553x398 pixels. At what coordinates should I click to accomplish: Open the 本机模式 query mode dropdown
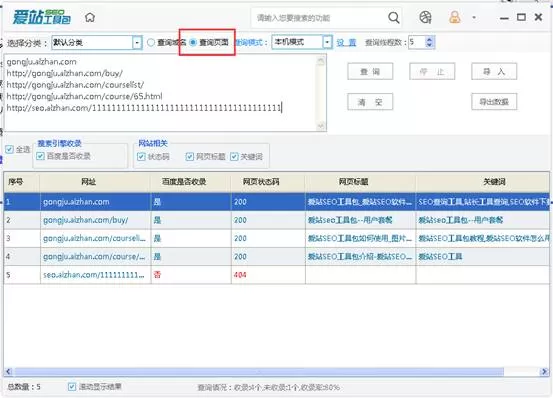(327, 42)
